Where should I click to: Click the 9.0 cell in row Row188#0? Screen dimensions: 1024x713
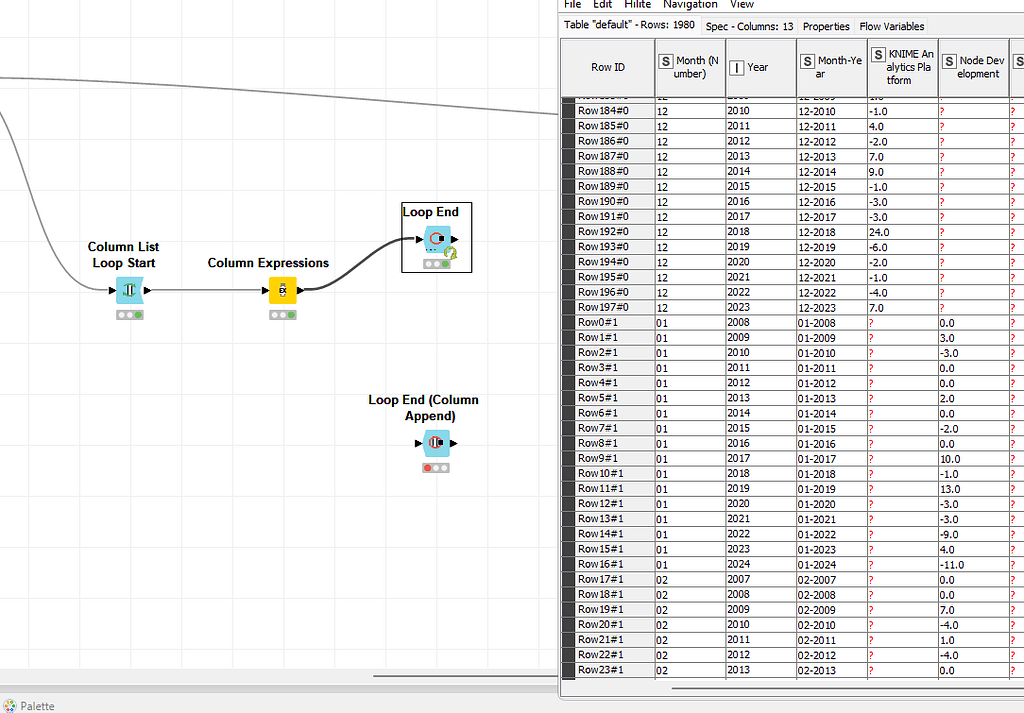903,172
